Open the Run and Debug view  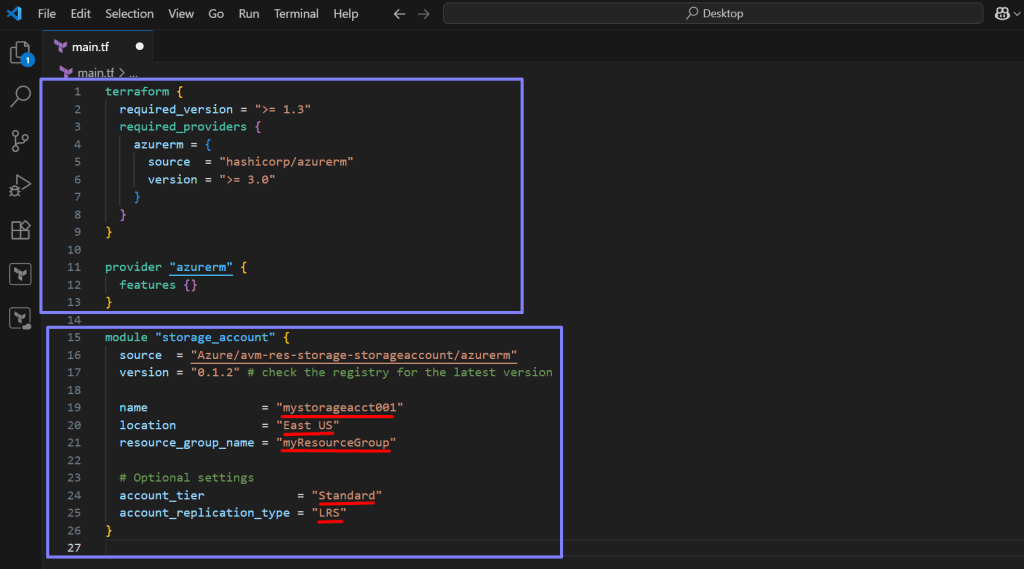(20, 186)
